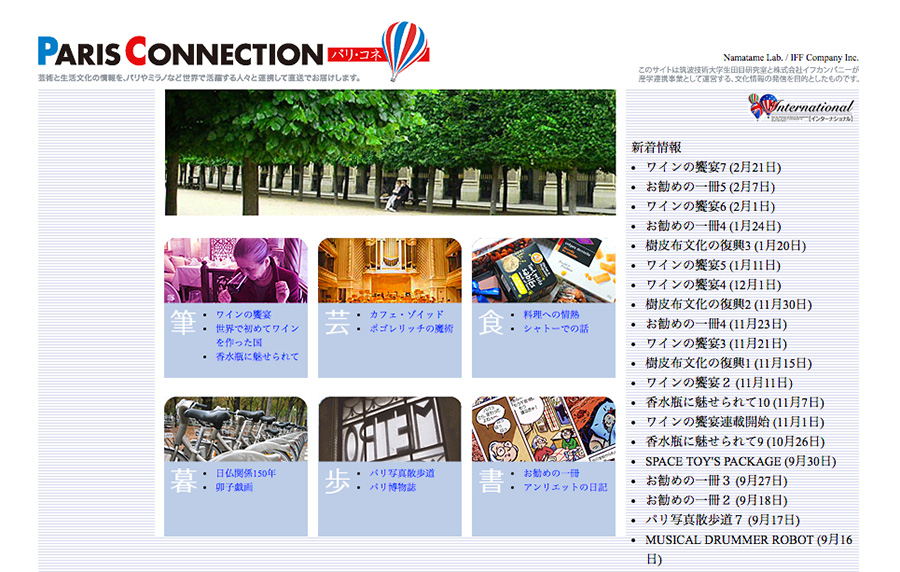This screenshot has width=900, height=572.
Task: Click the 新着情報 heading
Action: tap(656, 147)
